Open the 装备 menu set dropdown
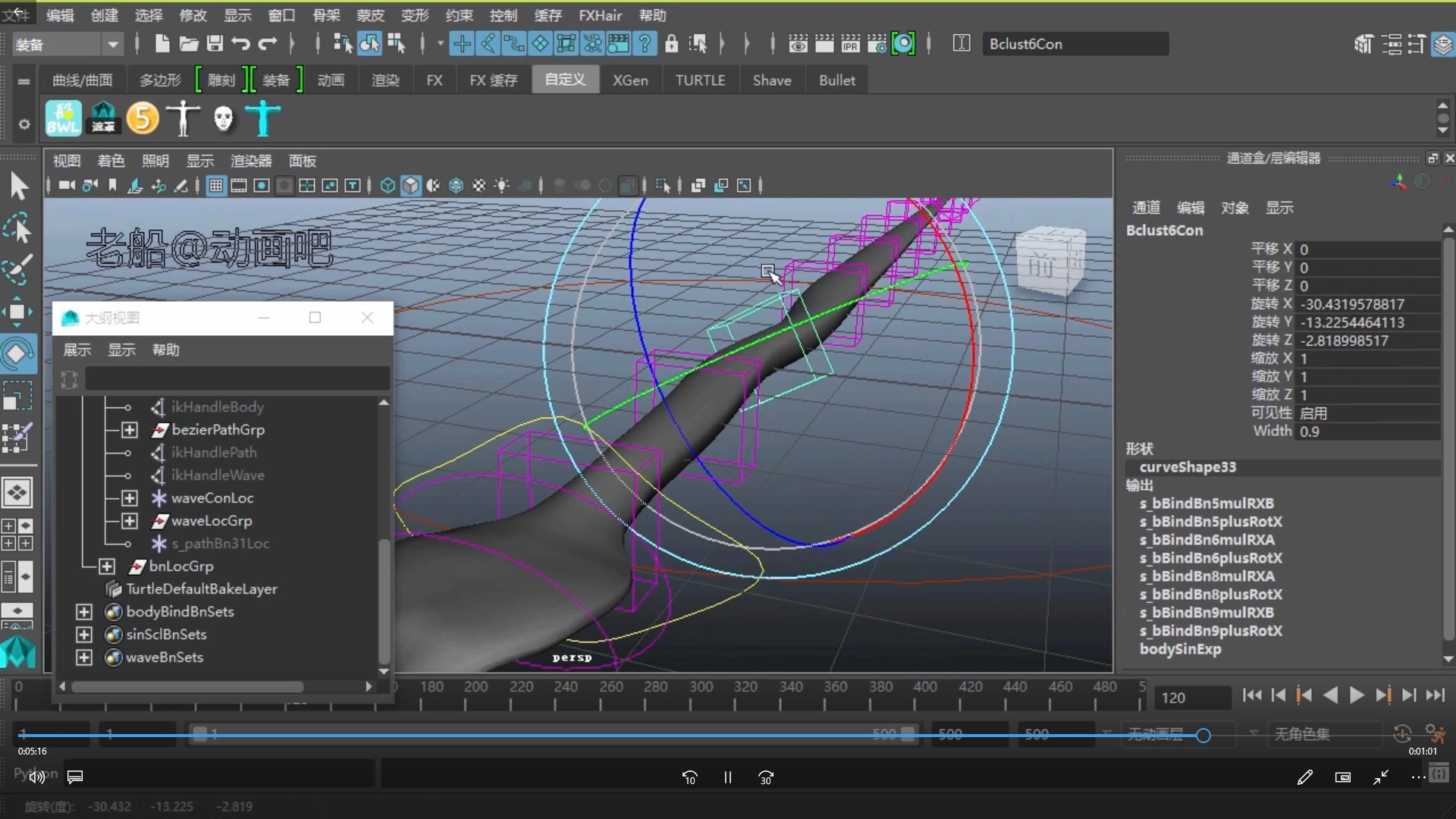Image resolution: width=1456 pixels, height=819 pixels. 113,45
